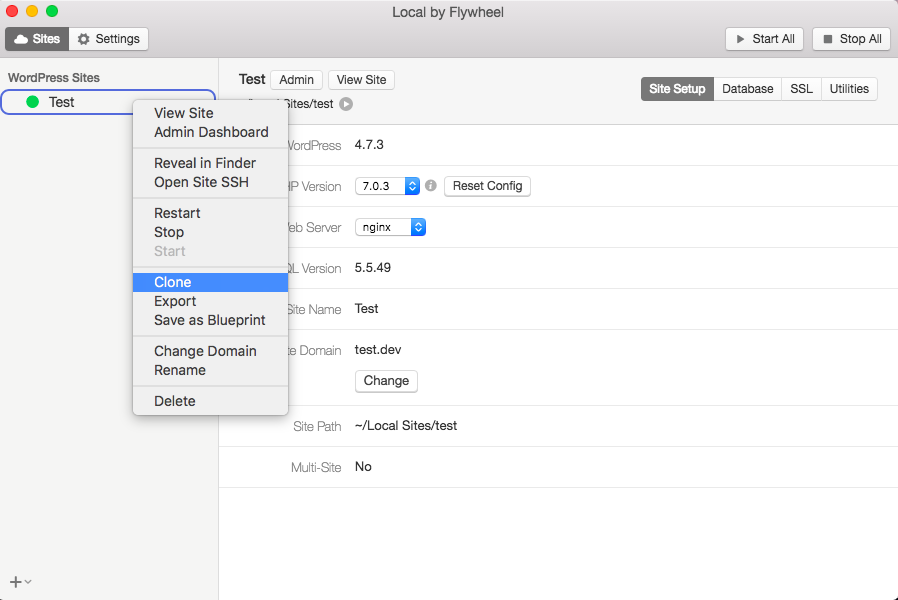Click the test.dev site domain text
The image size is (898, 600).
pos(378,349)
